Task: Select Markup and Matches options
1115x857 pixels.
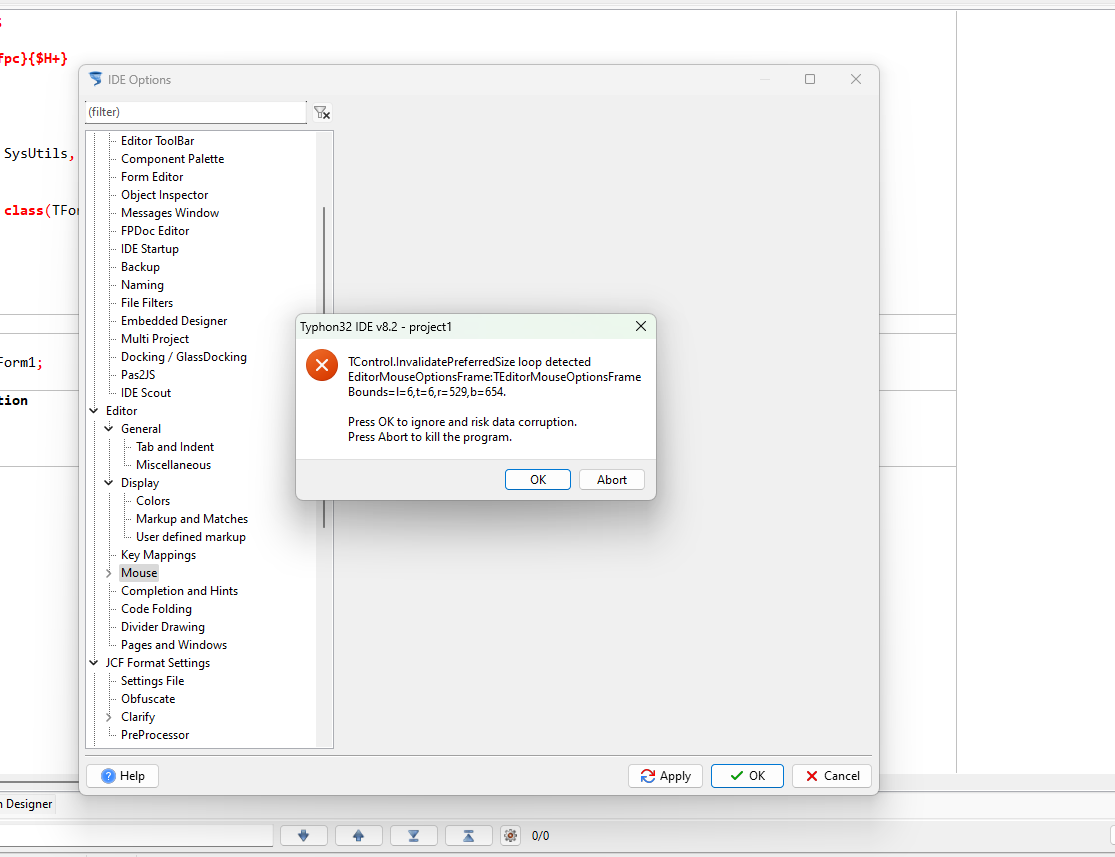Action: (x=192, y=518)
